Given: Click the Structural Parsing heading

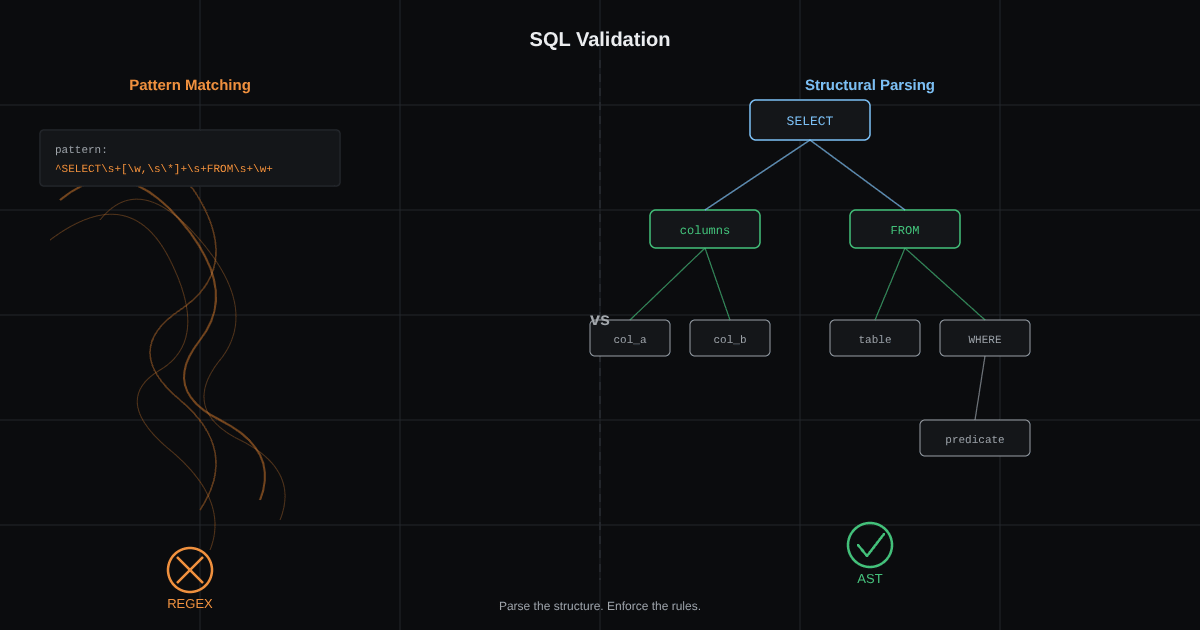Looking at the screenshot, I should pos(870,85).
